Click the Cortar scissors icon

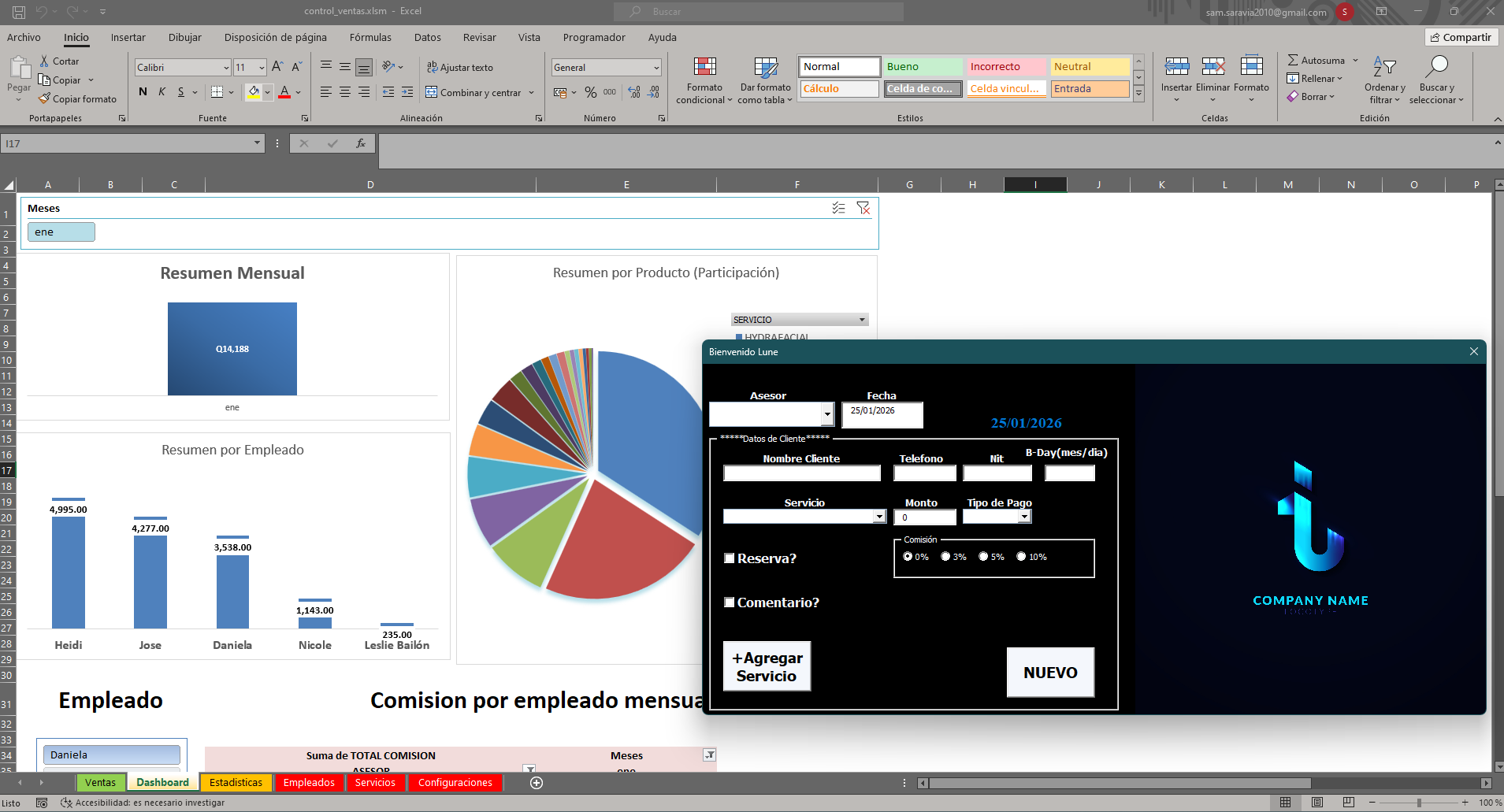coord(44,61)
